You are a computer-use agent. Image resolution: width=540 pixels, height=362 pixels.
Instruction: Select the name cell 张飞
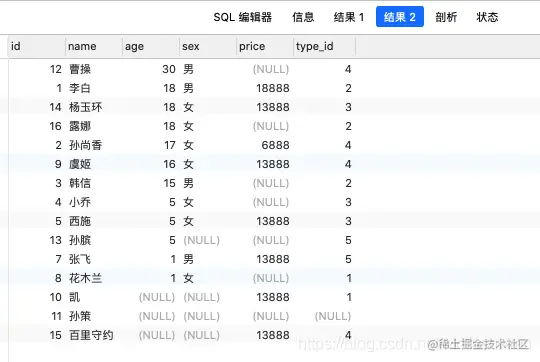(x=80, y=259)
